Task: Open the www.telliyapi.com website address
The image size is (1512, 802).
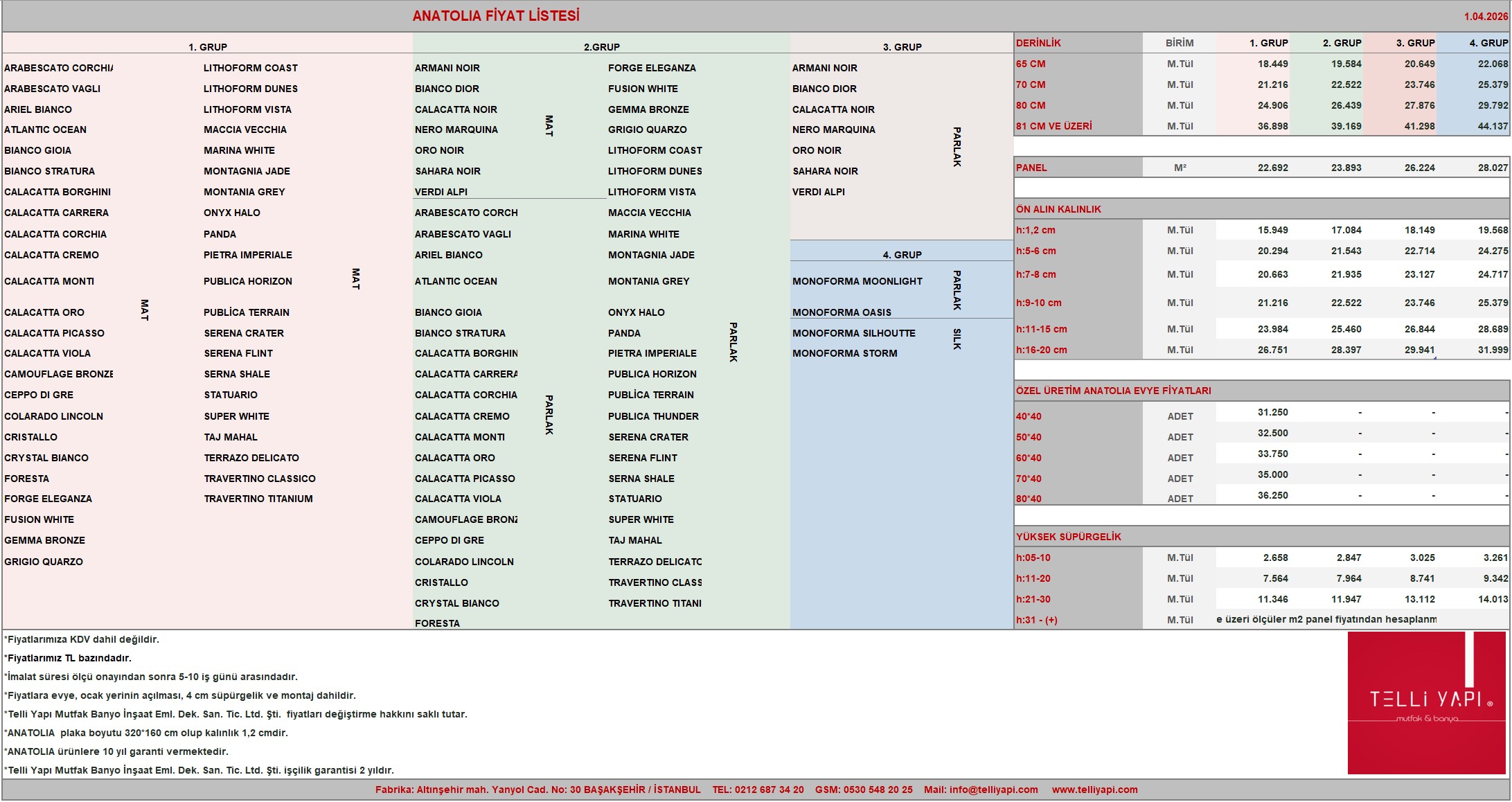Action: tap(1095, 790)
